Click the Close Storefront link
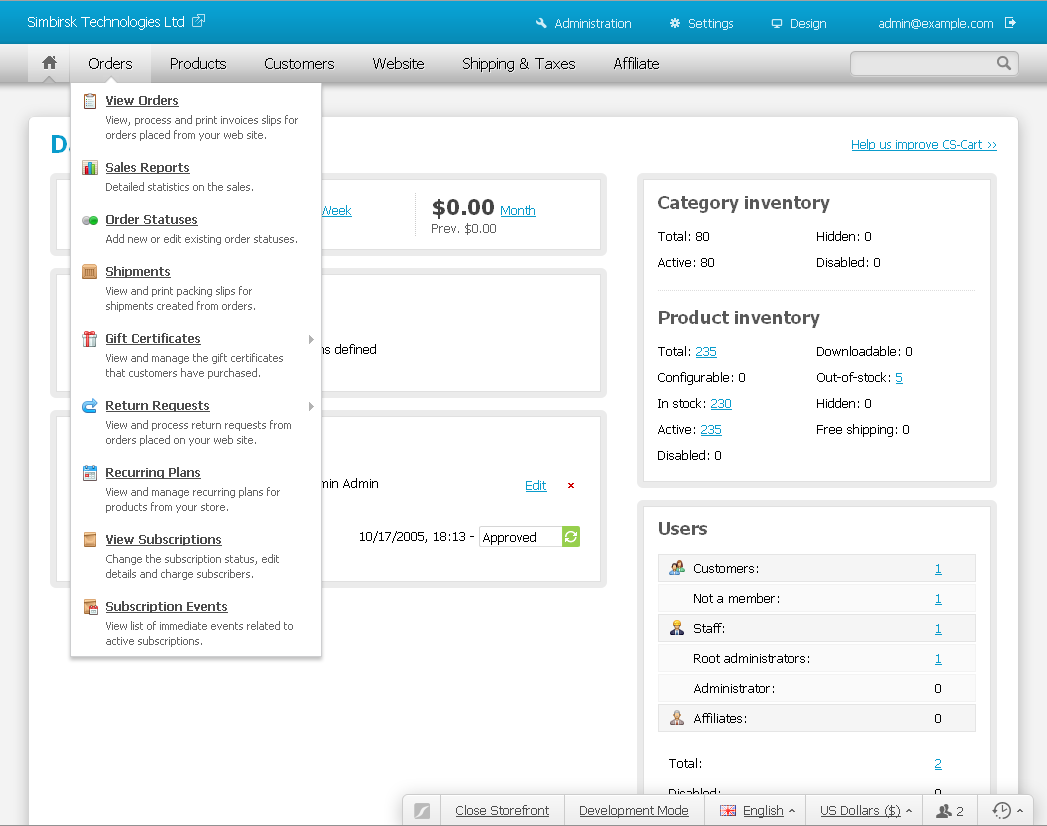 pos(502,811)
